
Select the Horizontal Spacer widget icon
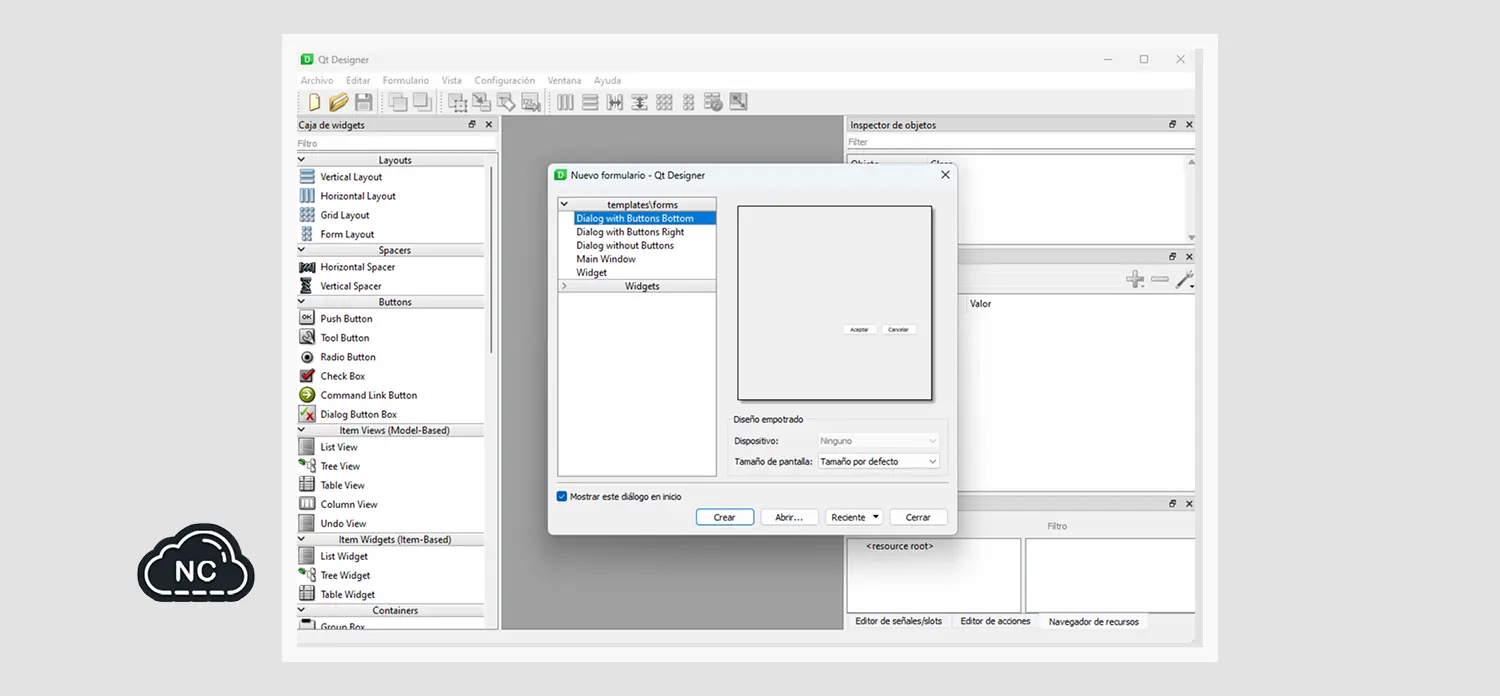point(307,267)
